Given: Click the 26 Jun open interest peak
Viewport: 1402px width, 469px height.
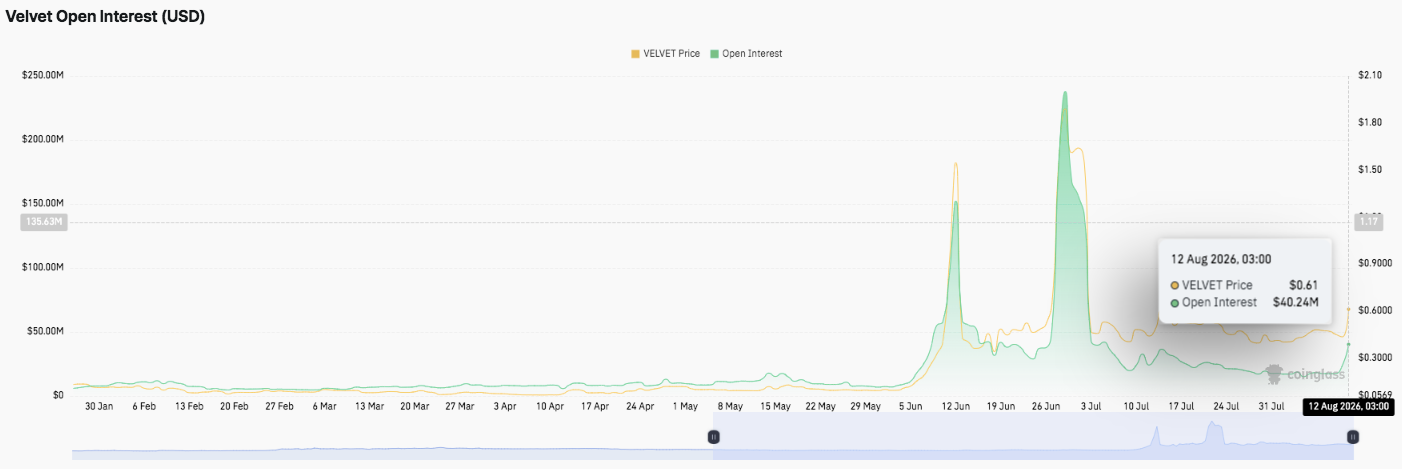Looking at the screenshot, I should coord(1064,93).
